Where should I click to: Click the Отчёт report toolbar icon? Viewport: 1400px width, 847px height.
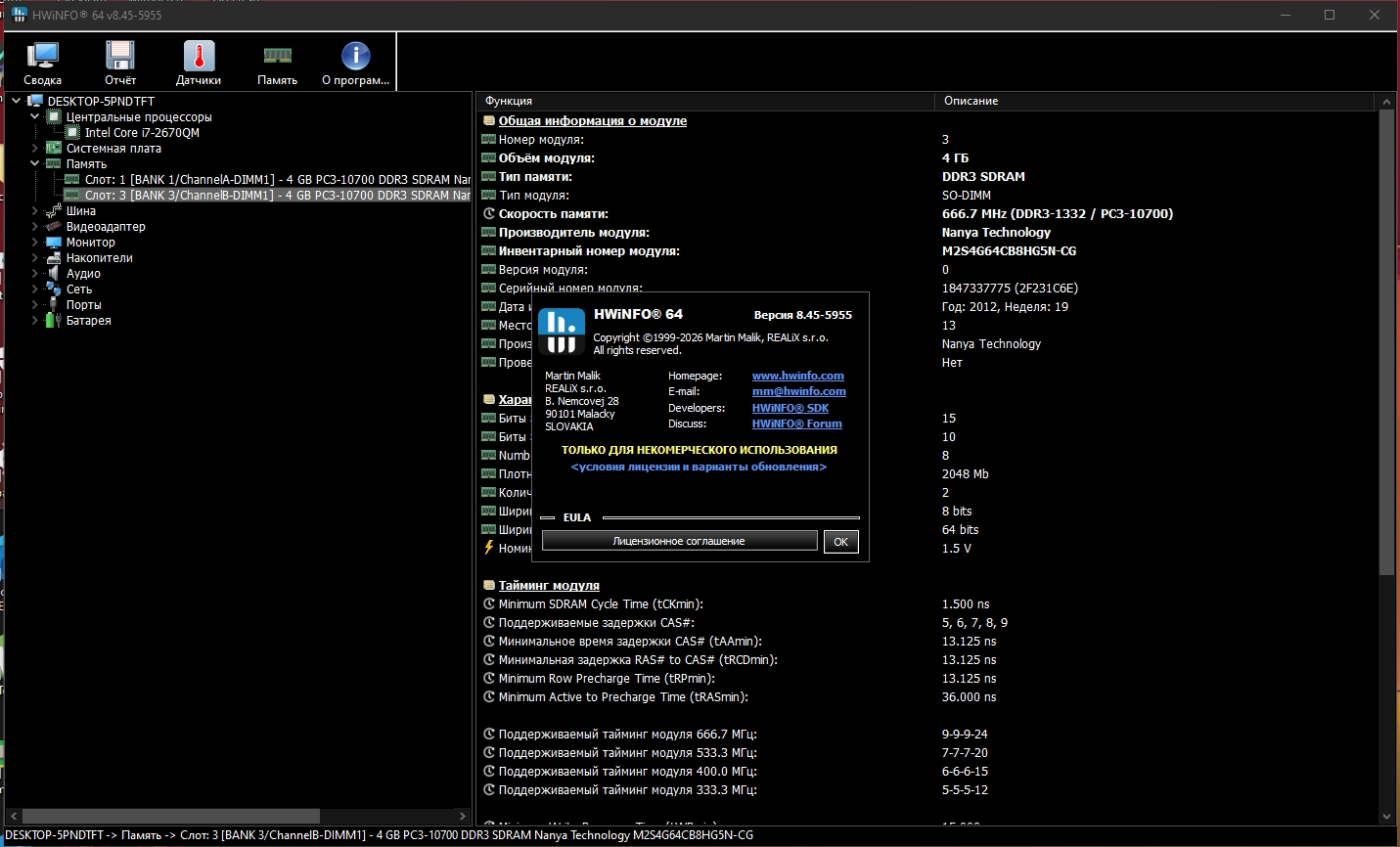click(120, 63)
